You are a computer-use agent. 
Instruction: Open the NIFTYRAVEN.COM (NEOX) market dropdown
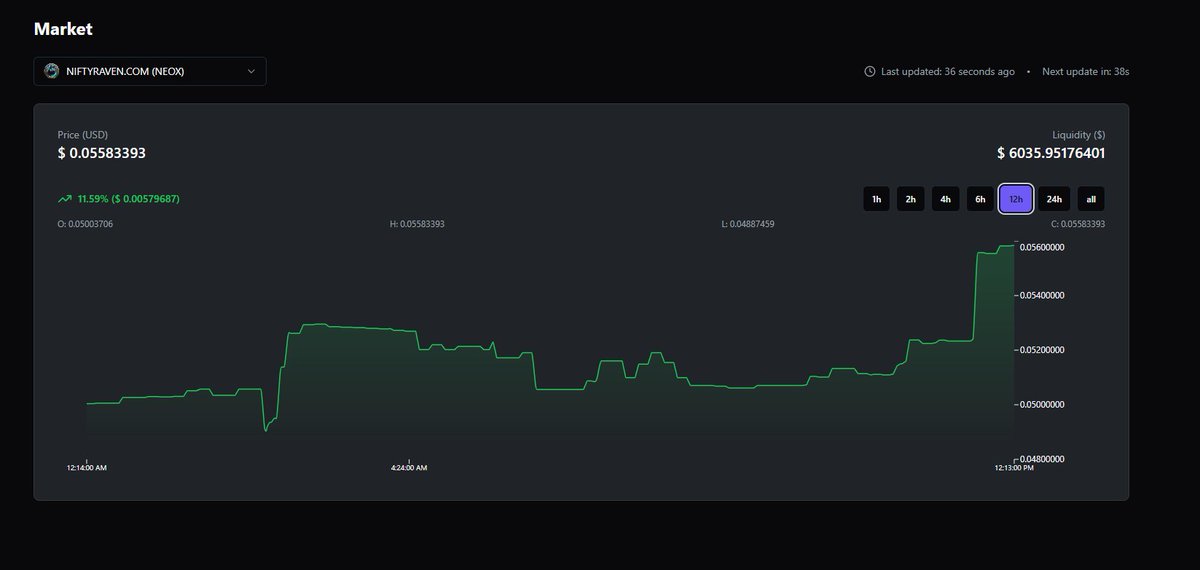[150, 71]
